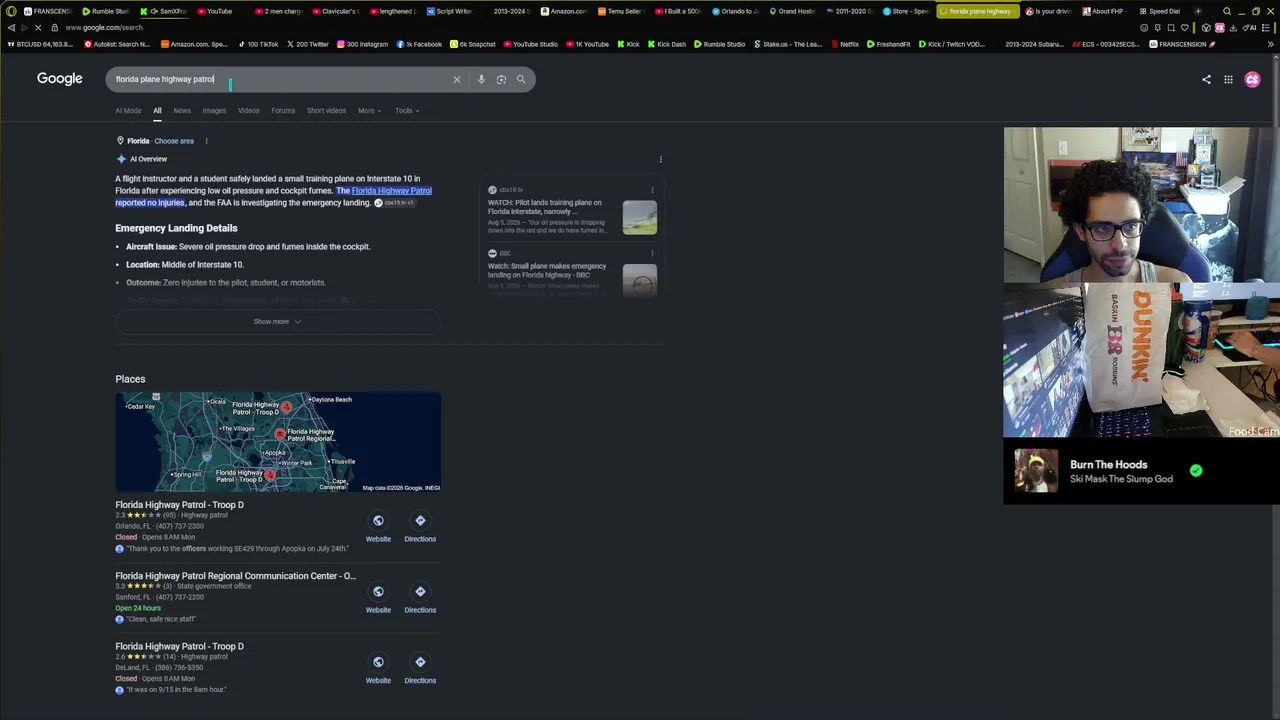
Task: Share this search results page
Action: click(1206, 80)
